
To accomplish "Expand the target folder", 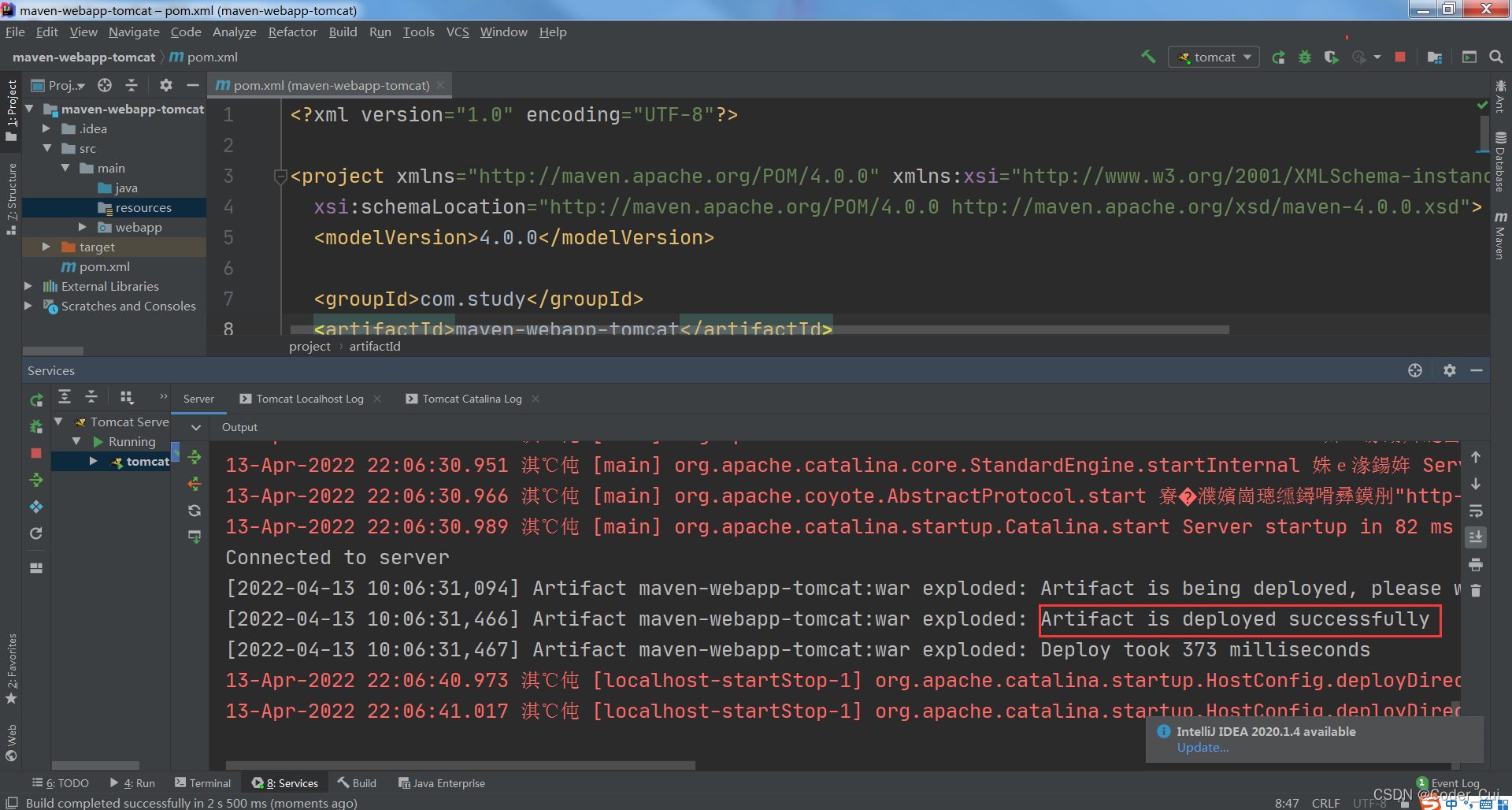I will (46, 247).
